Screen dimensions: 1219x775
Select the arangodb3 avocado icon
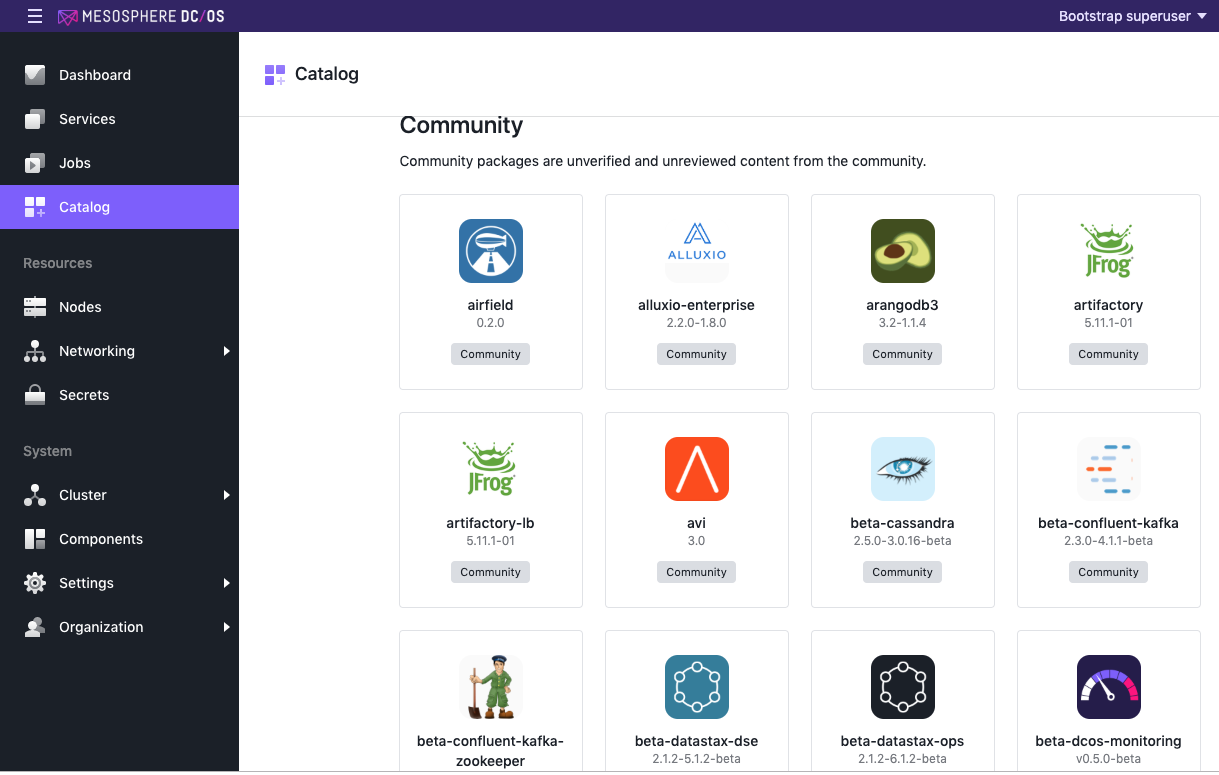[x=903, y=251]
